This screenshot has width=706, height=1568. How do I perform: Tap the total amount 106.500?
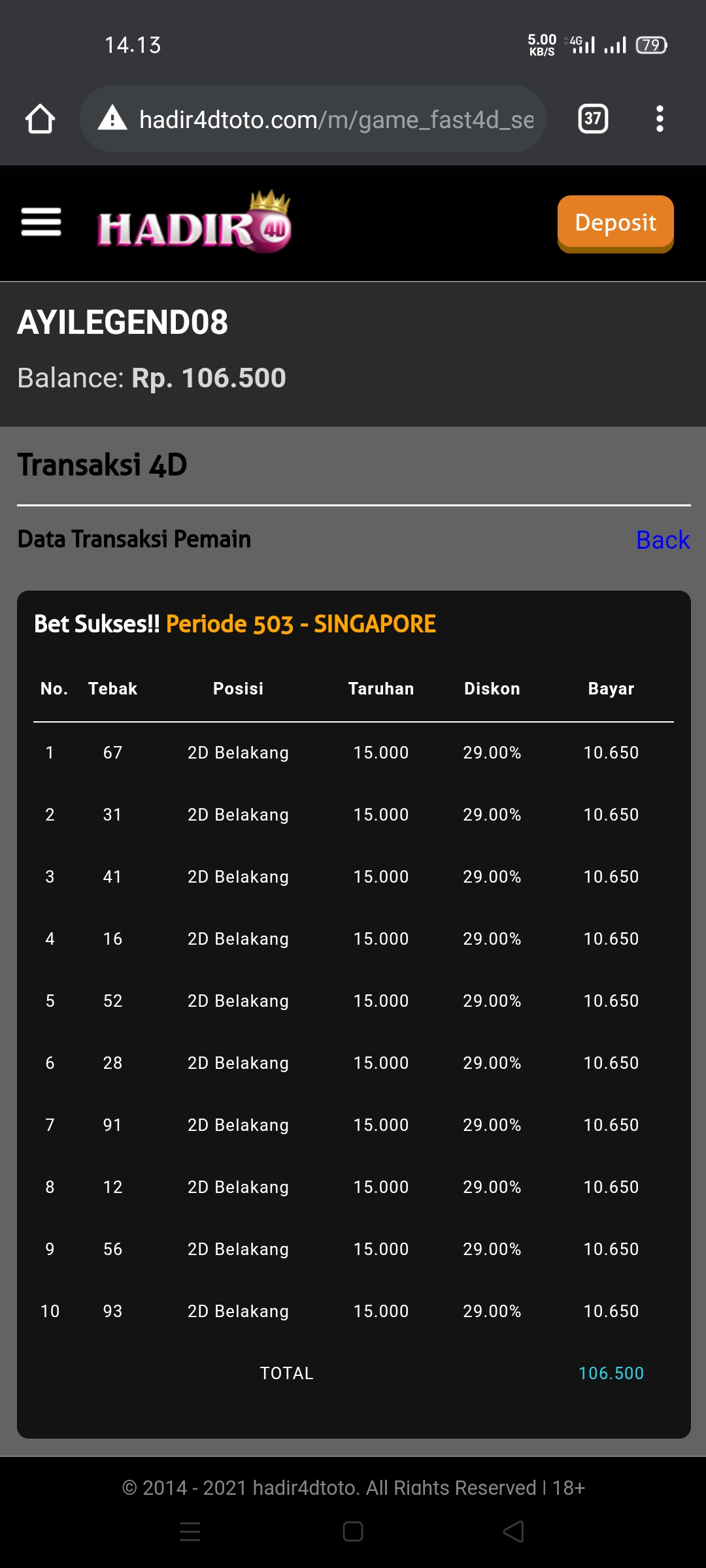tap(611, 1373)
